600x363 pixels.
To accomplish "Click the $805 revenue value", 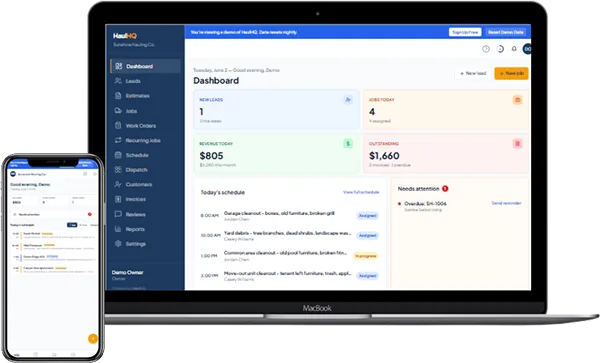I will click(x=211, y=156).
